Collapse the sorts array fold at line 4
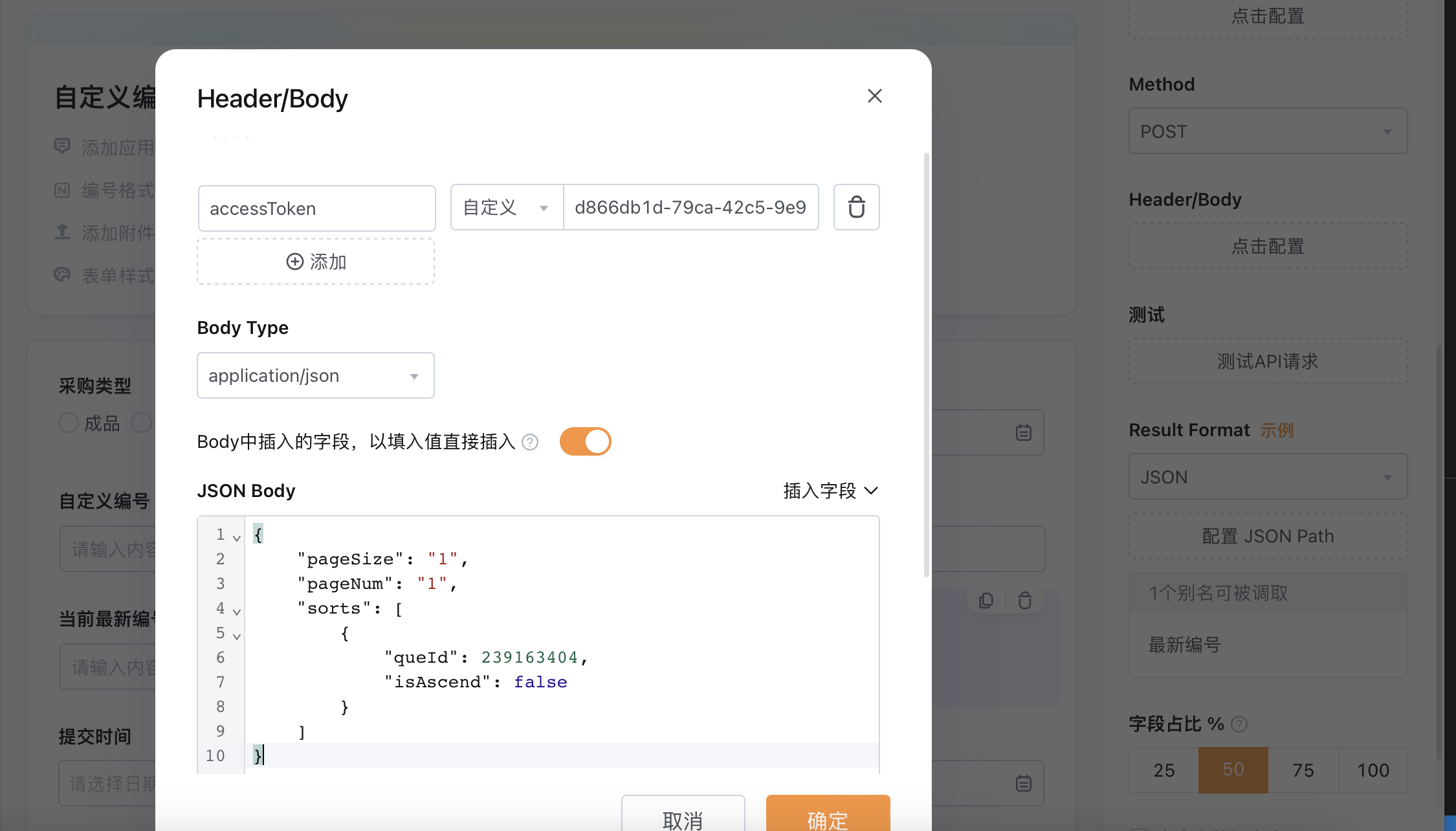 [237, 612]
